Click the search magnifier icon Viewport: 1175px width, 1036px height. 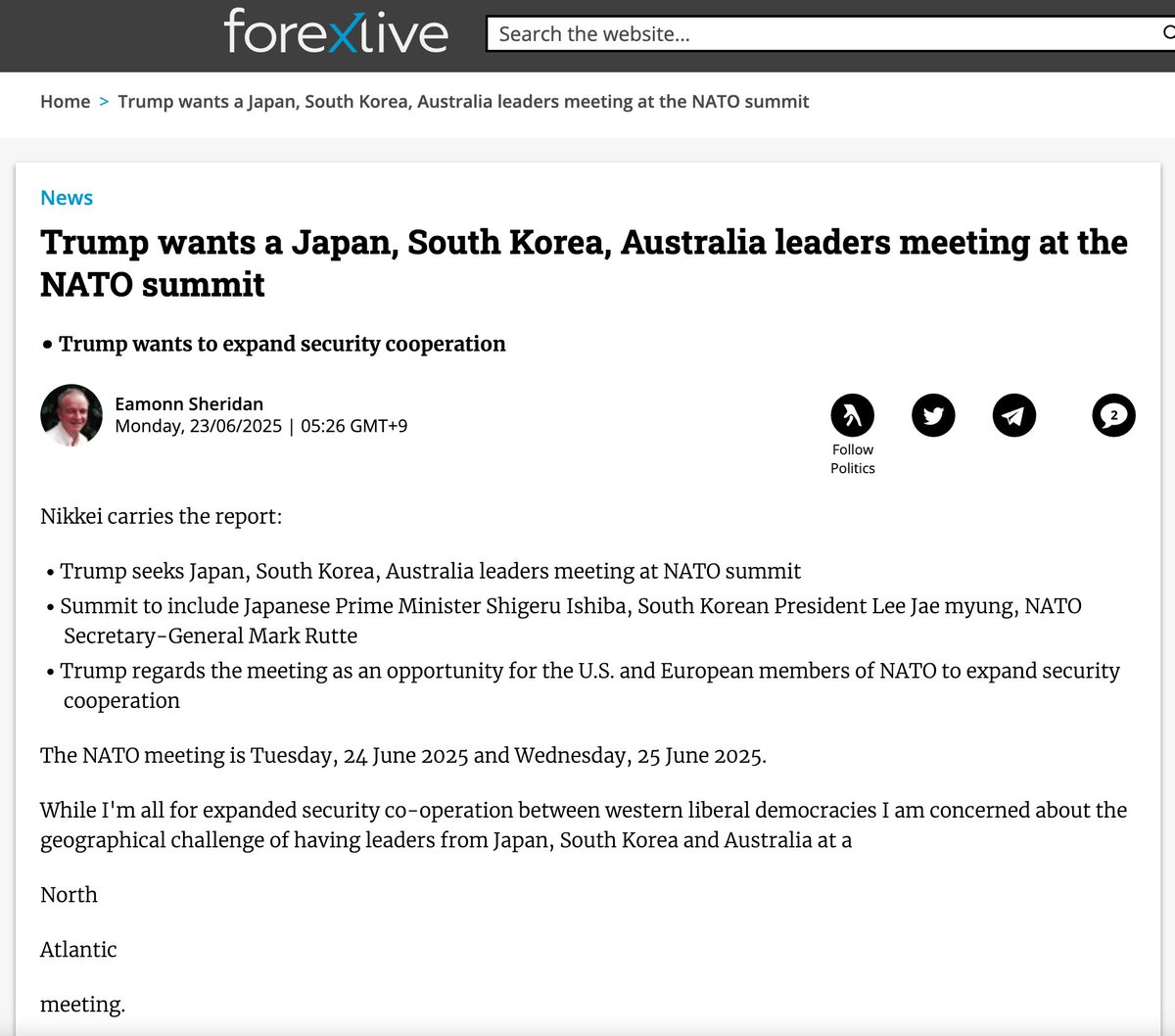[x=1168, y=33]
